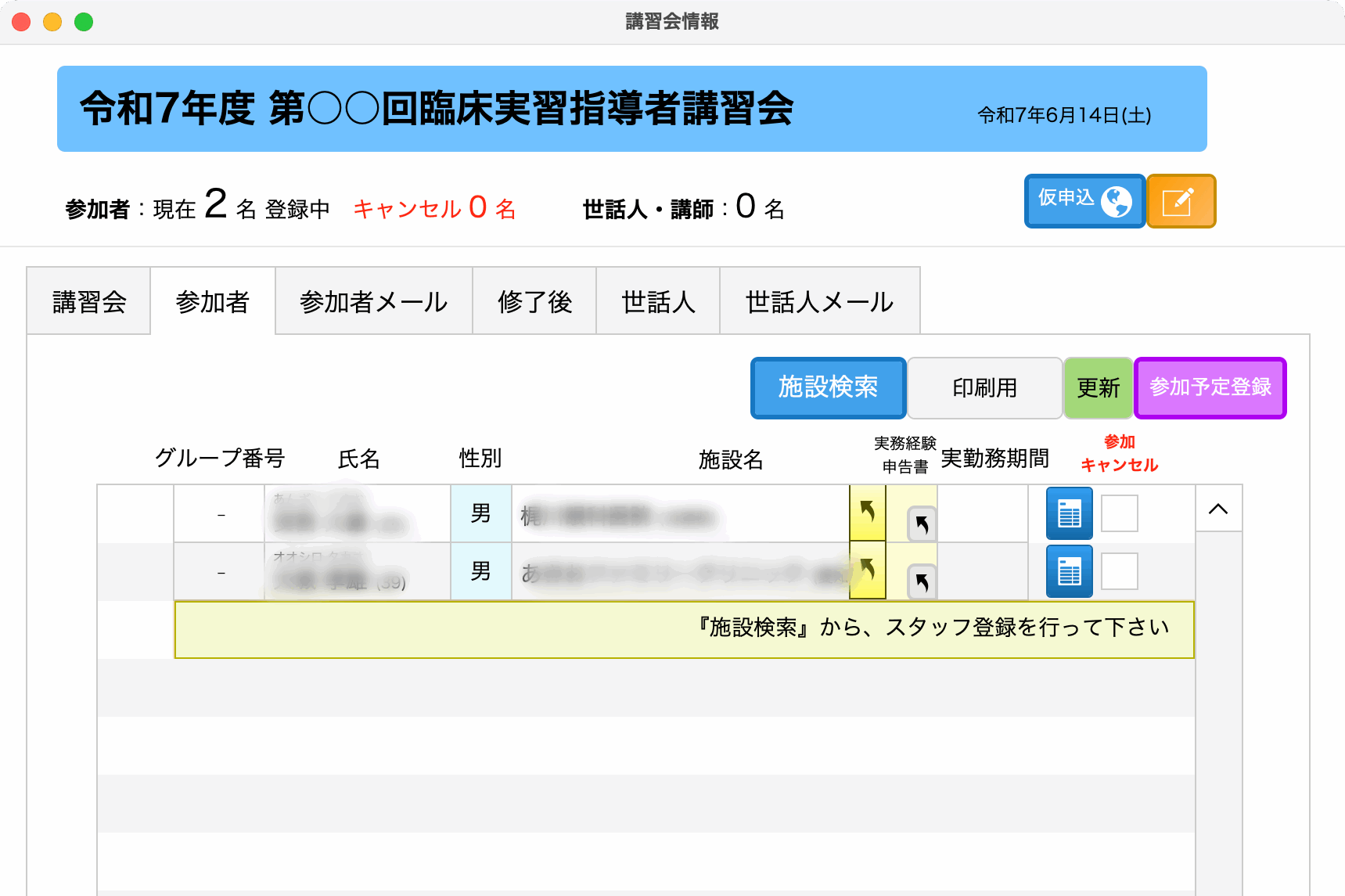Open the orange edit pencil button
Viewport: 1345px width, 896px height.
coord(1181,201)
